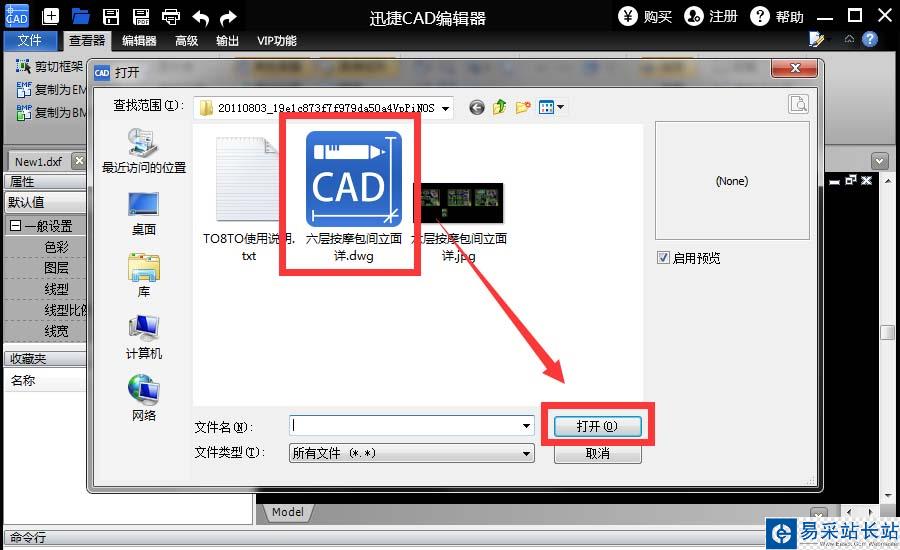Select the Model layout tab
The height and width of the screenshot is (550, 900).
tap(288, 512)
